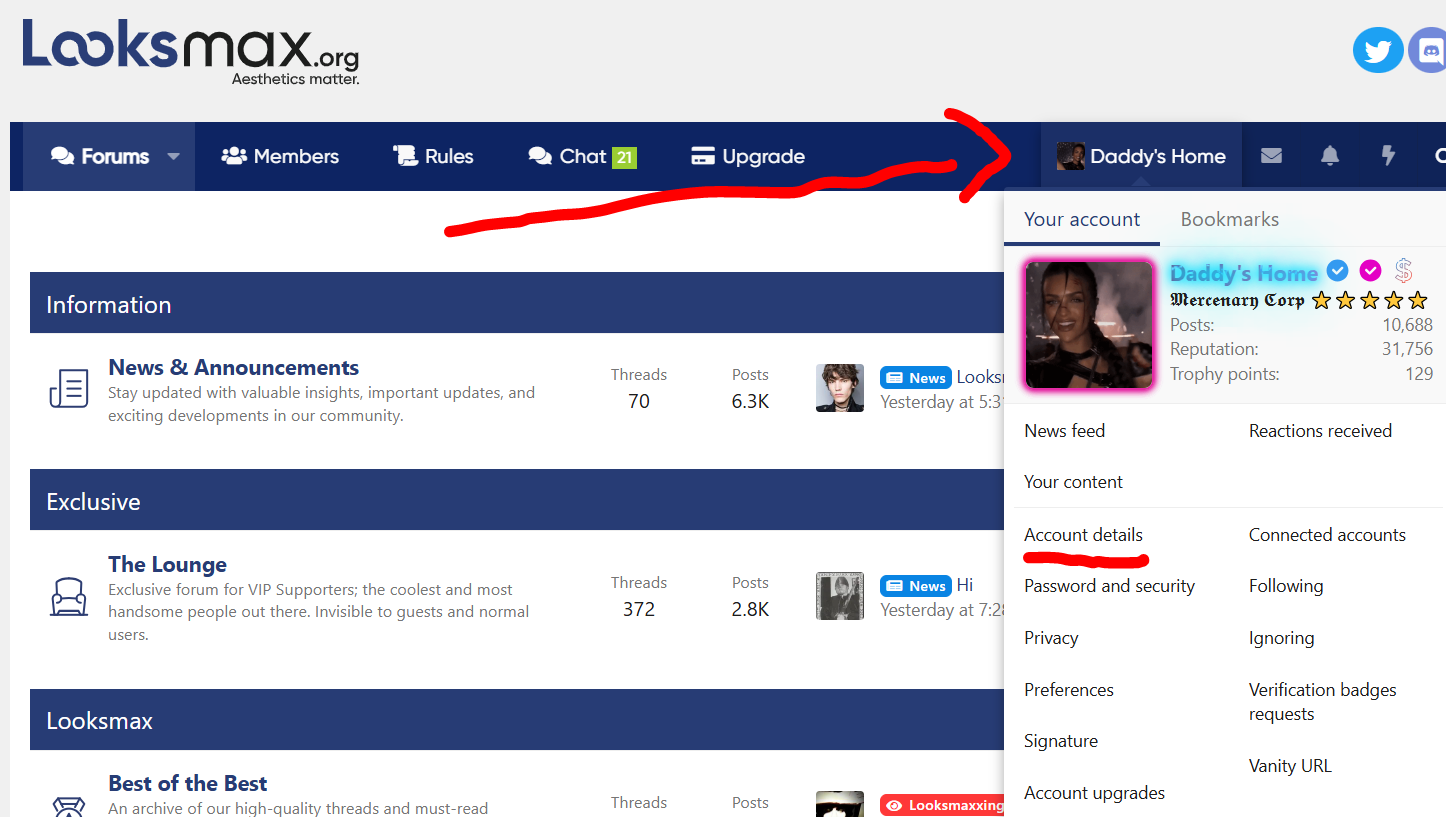Click the Rules scroll icon
The height and width of the screenshot is (817, 1446).
tap(405, 156)
